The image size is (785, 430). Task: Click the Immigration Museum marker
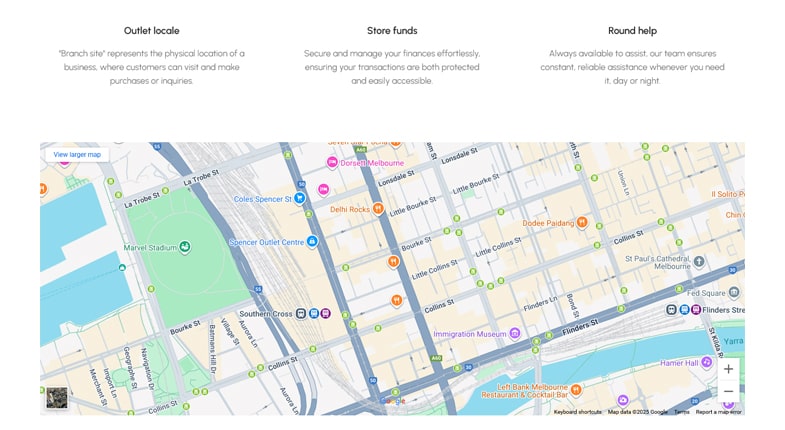[515, 333]
